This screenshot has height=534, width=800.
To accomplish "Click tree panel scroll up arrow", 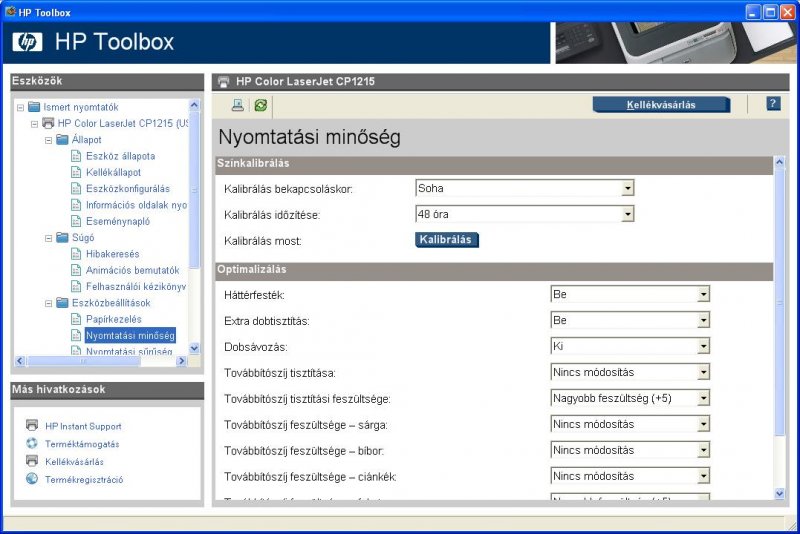I will point(194,105).
